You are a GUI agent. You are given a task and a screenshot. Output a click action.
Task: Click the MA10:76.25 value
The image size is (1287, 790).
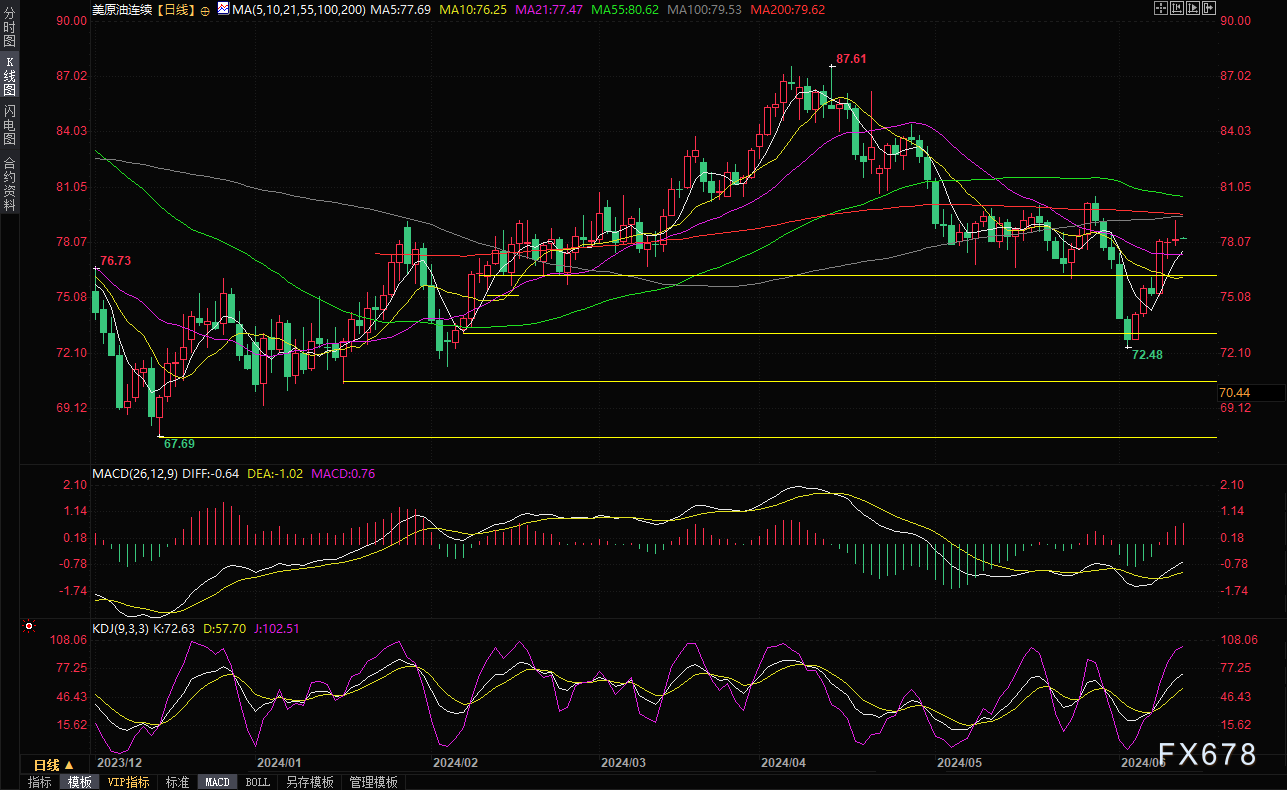pyautogui.click(x=475, y=9)
